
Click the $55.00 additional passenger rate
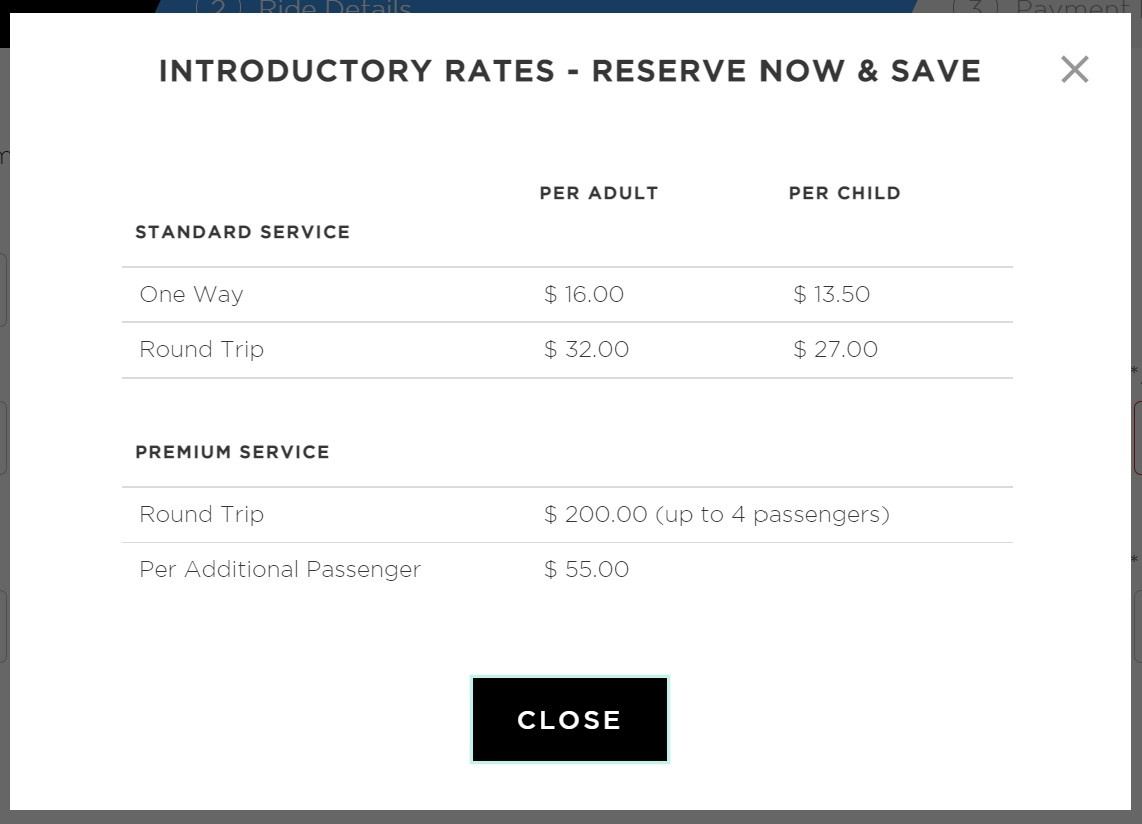coord(586,569)
